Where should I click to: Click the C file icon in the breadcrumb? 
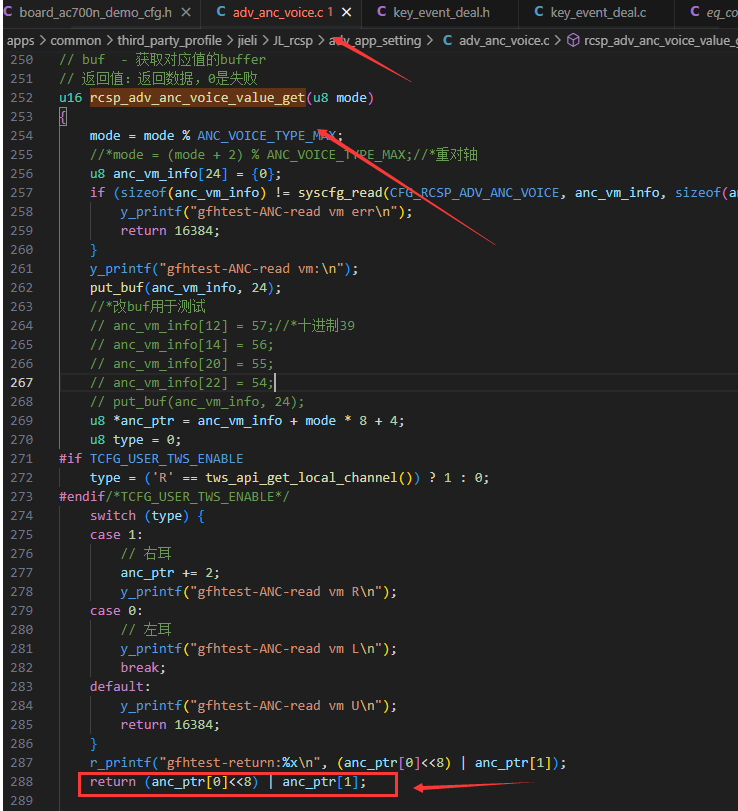point(447,40)
